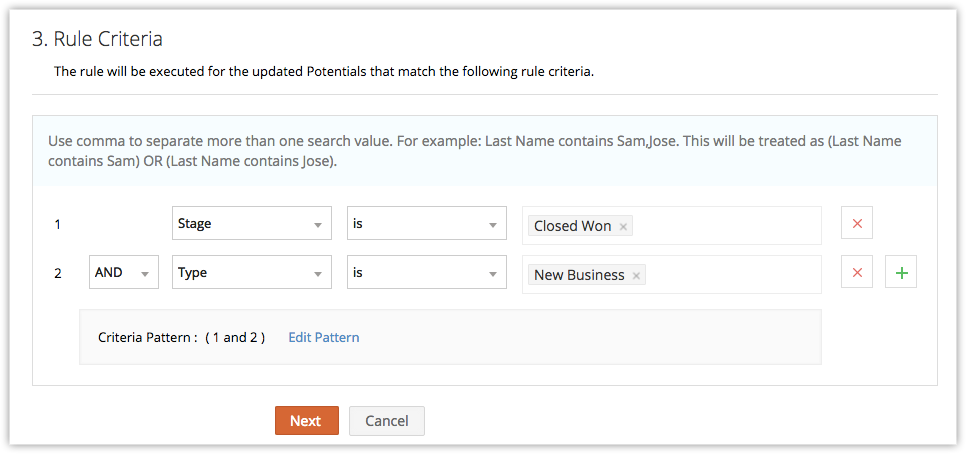Screen dimensions: 966x454
Task: Select the New Business tag label
Action: click(x=579, y=275)
